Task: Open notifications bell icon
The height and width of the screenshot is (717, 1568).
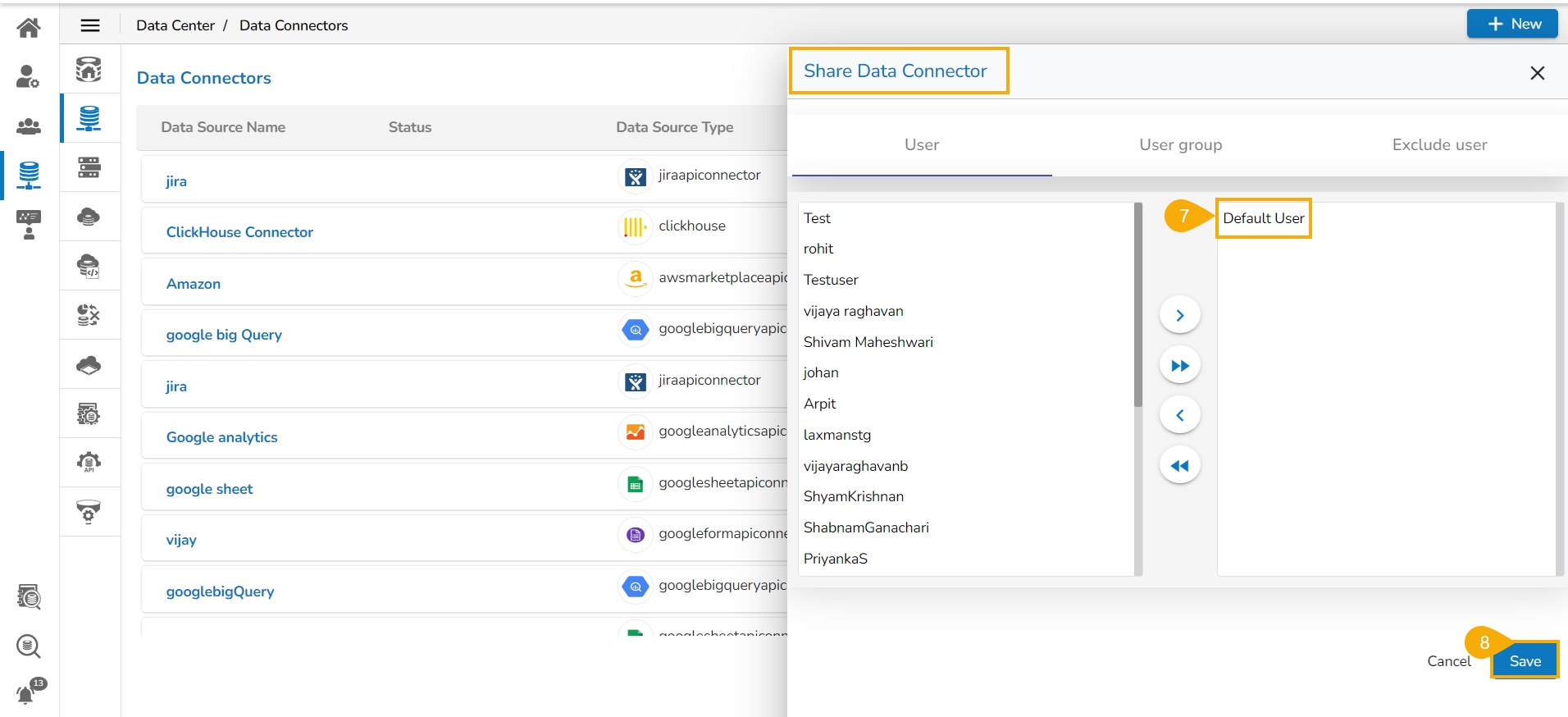Action: pos(27,694)
